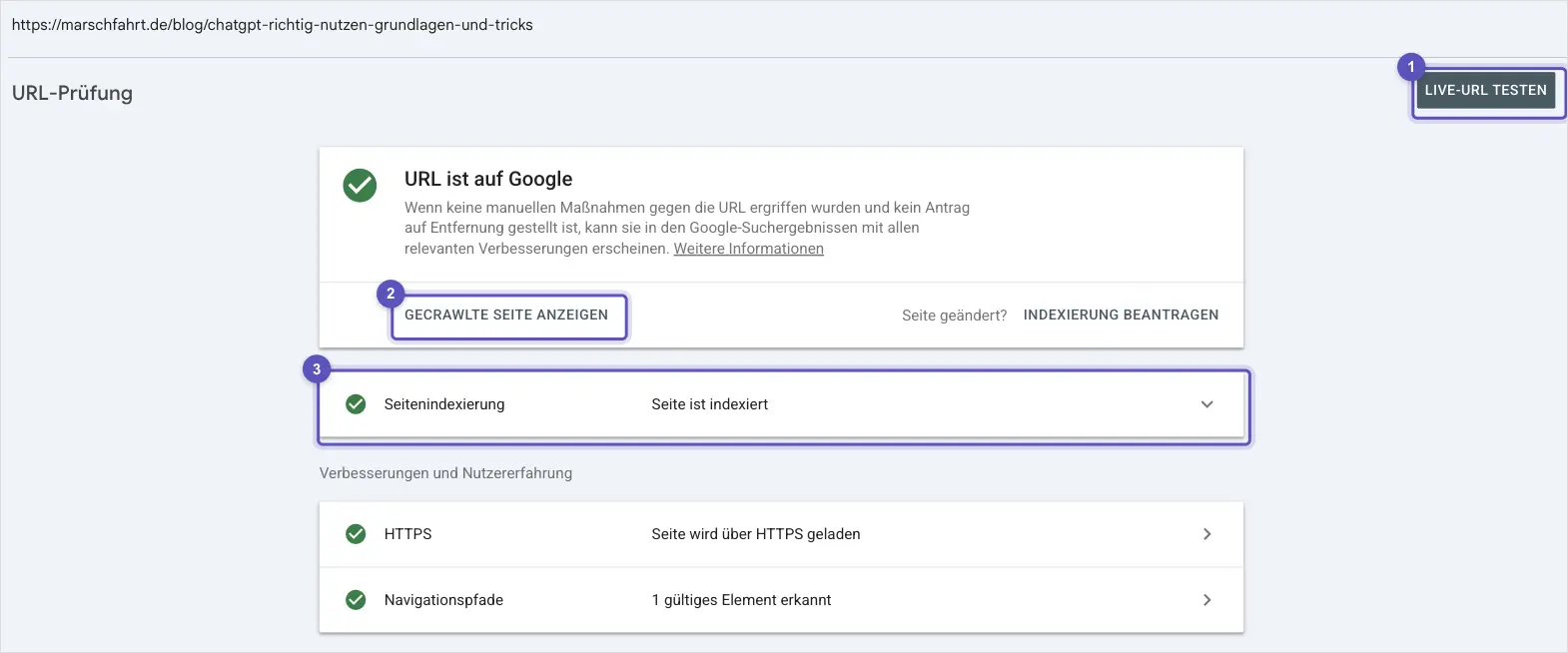Viewport: 1568px width, 653px height.
Task: Click the large green check next to URL ist auf Google
Action: pyautogui.click(x=360, y=185)
